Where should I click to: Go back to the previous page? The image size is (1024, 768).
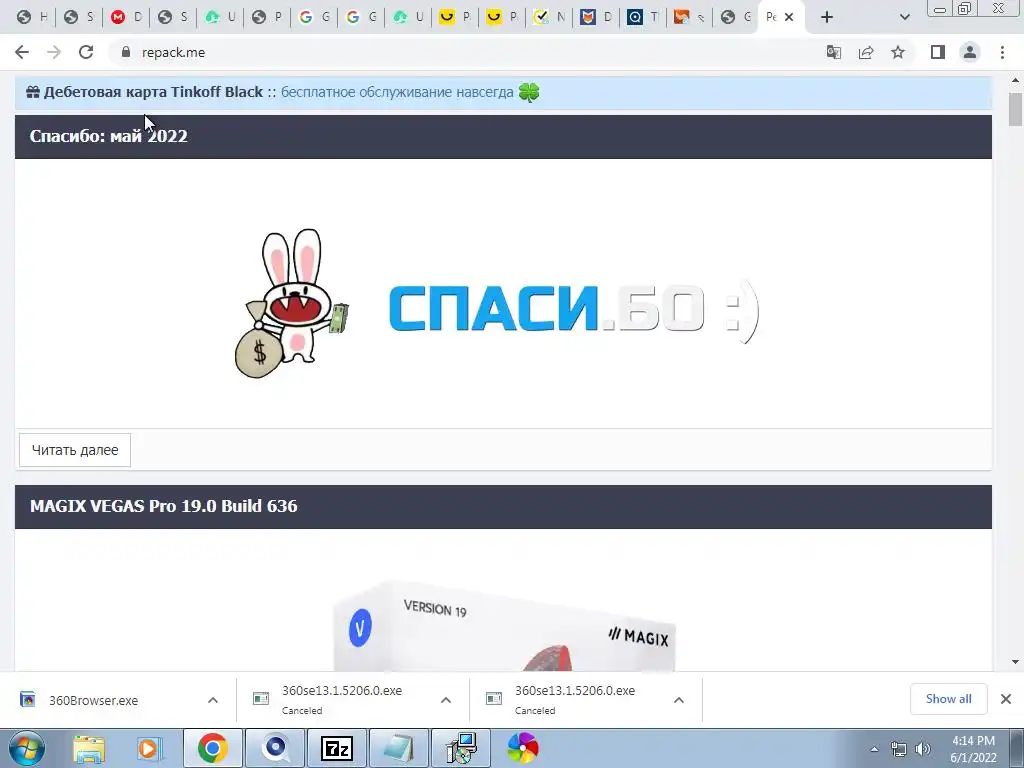[22, 52]
